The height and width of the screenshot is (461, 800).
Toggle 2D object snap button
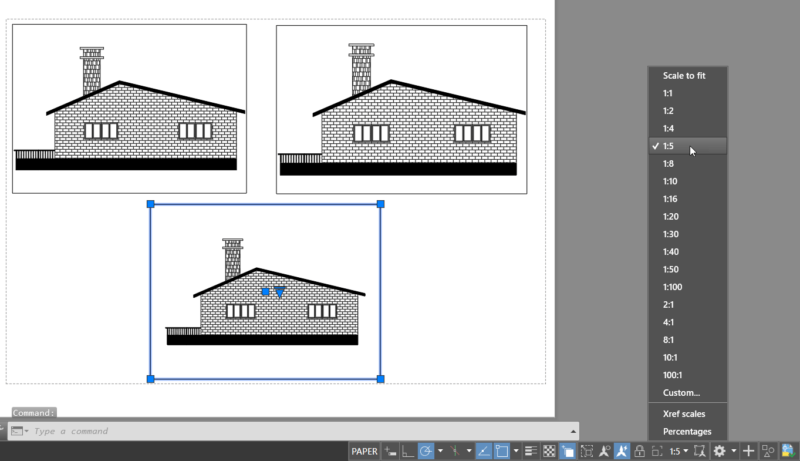coord(502,451)
